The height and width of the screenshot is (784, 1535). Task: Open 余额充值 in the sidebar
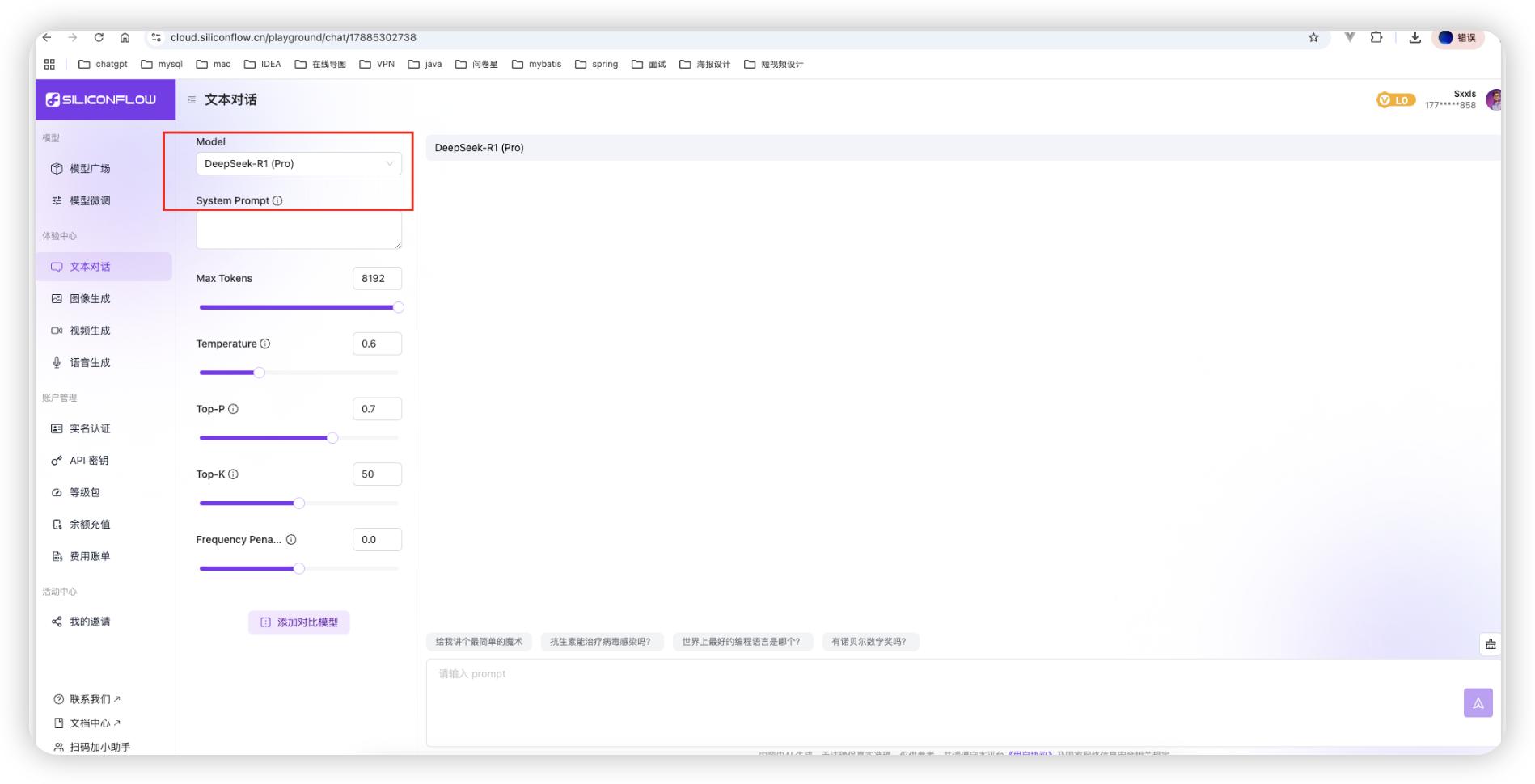pyautogui.click(x=104, y=525)
